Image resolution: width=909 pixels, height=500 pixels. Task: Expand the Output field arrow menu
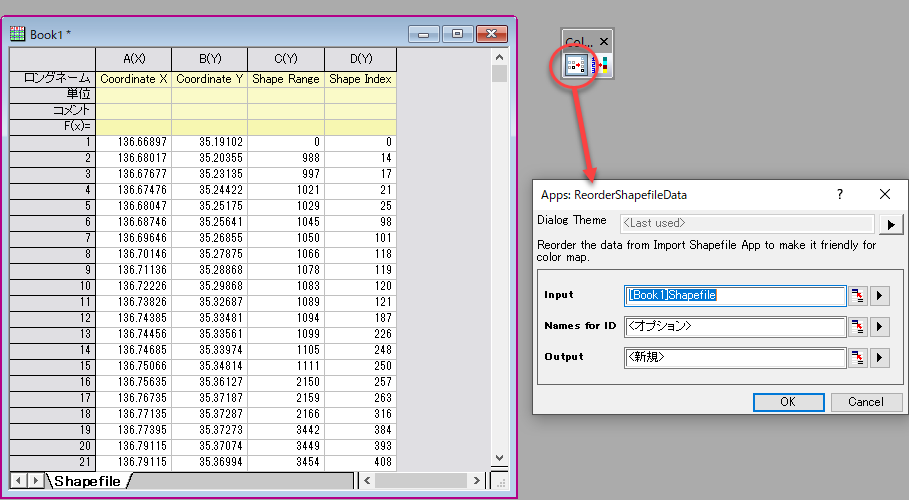879,357
